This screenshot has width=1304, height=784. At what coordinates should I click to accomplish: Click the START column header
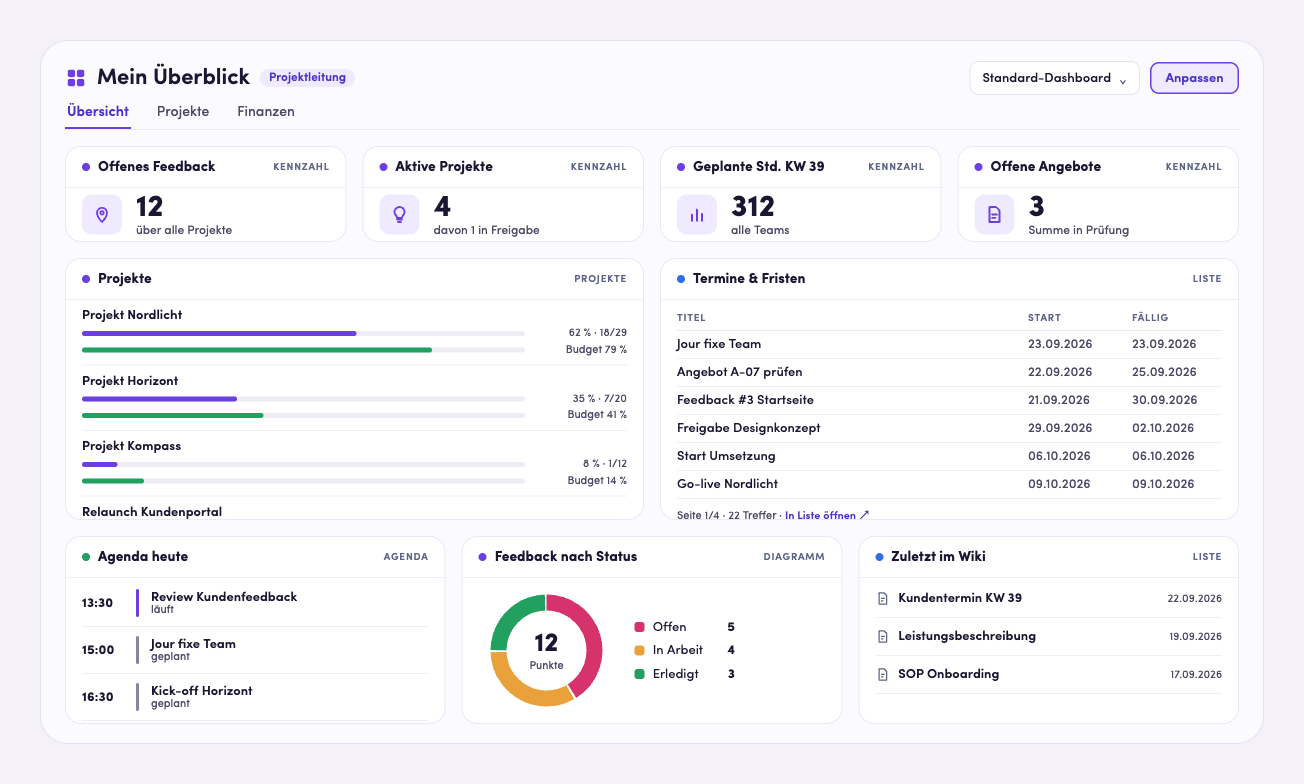tap(1045, 318)
